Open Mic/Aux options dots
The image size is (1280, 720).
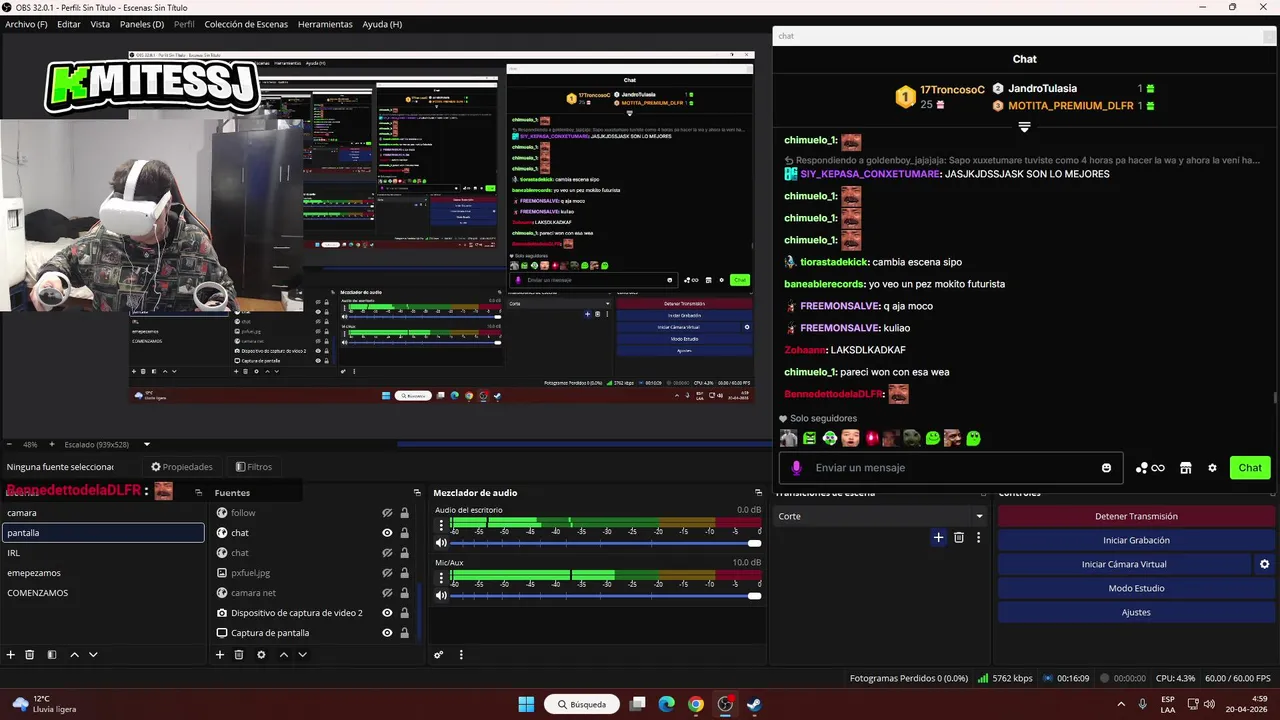(441, 577)
